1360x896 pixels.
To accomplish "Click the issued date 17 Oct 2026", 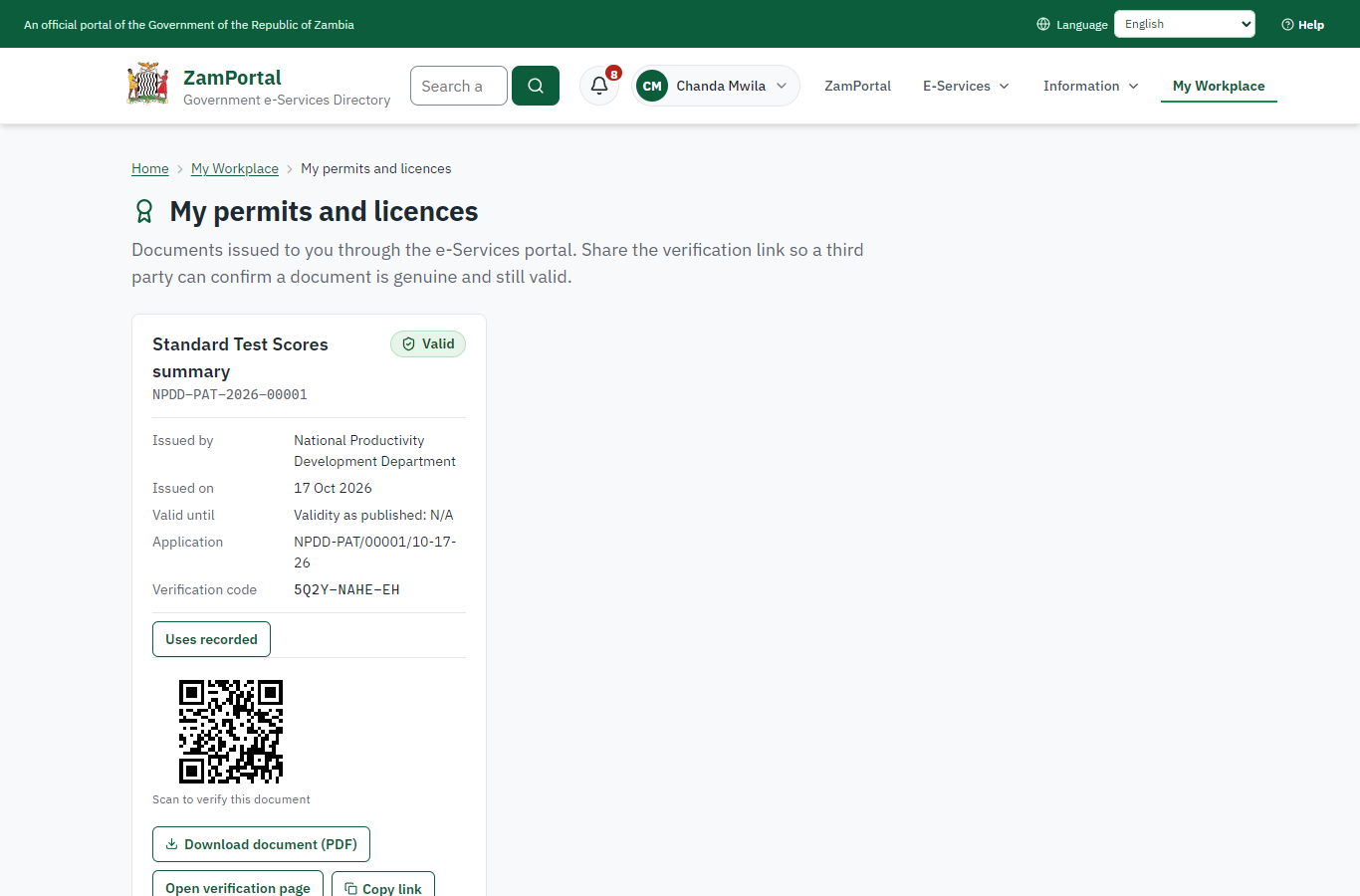I will coord(333,488).
